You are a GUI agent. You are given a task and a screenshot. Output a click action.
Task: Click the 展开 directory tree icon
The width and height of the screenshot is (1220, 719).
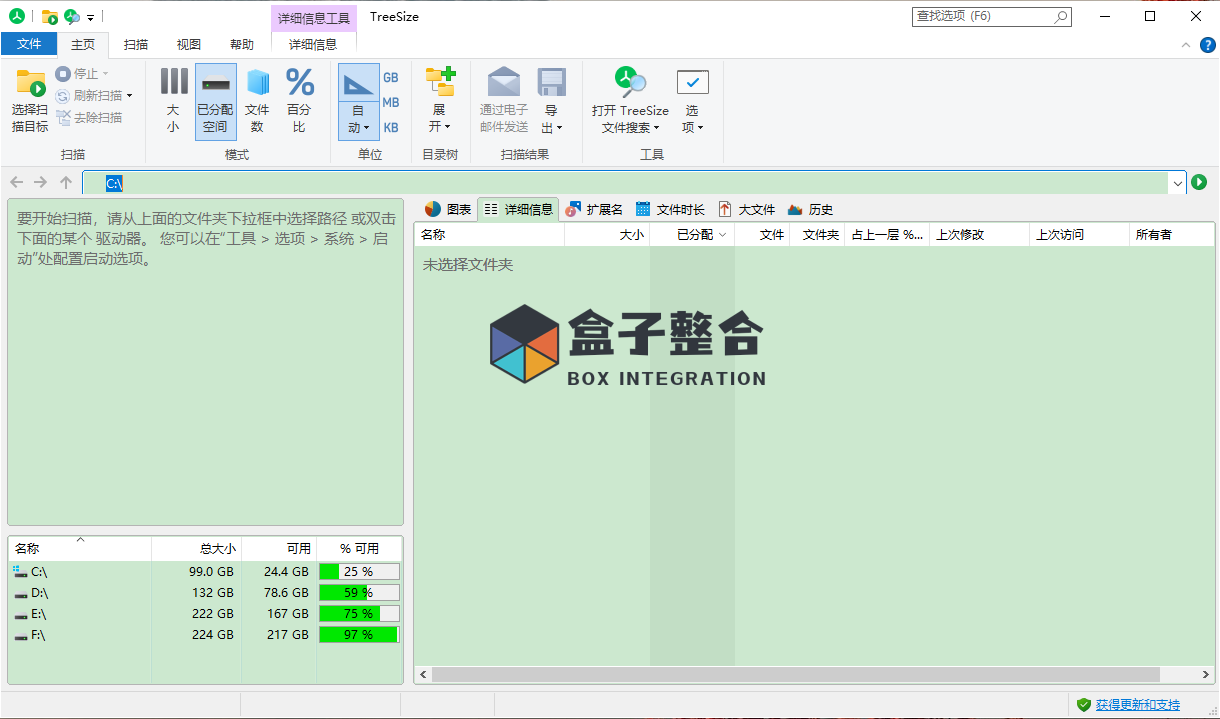tap(440, 82)
